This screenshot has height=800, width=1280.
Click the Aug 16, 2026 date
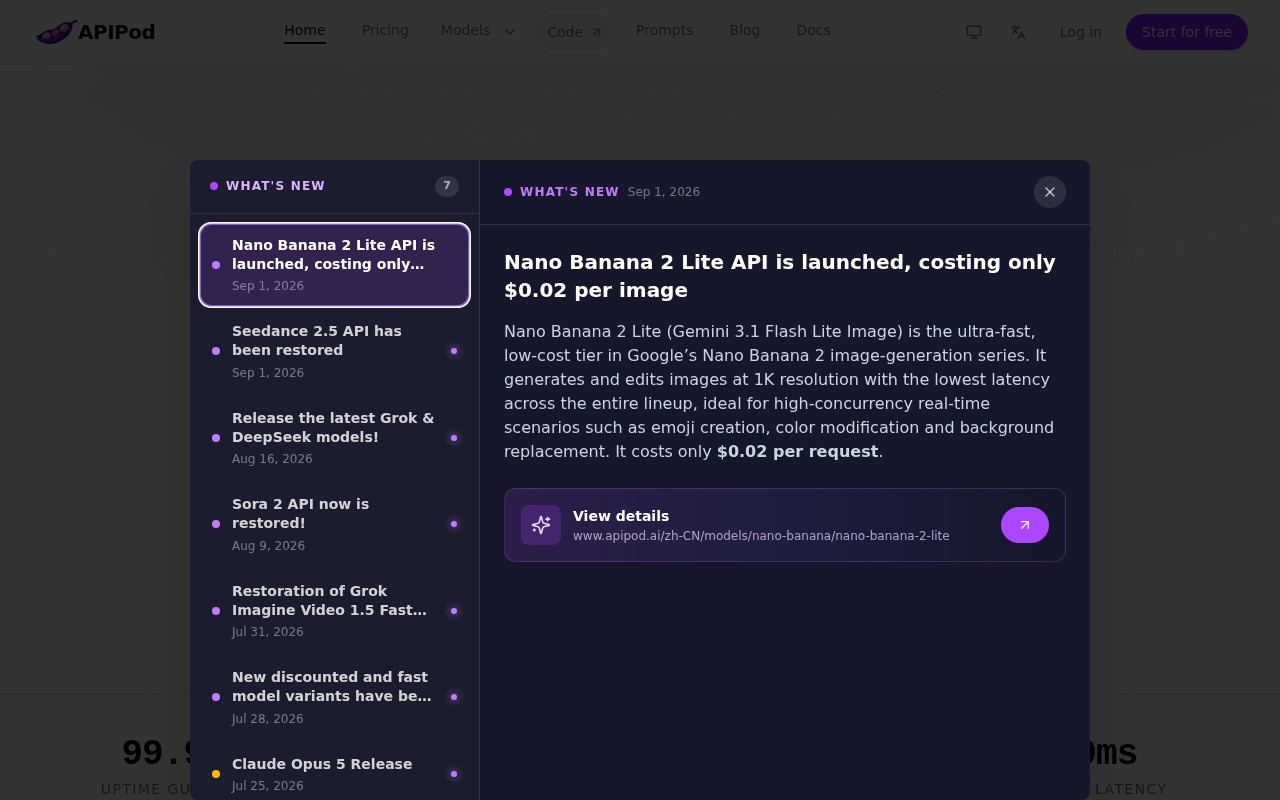pyautogui.click(x=272, y=459)
